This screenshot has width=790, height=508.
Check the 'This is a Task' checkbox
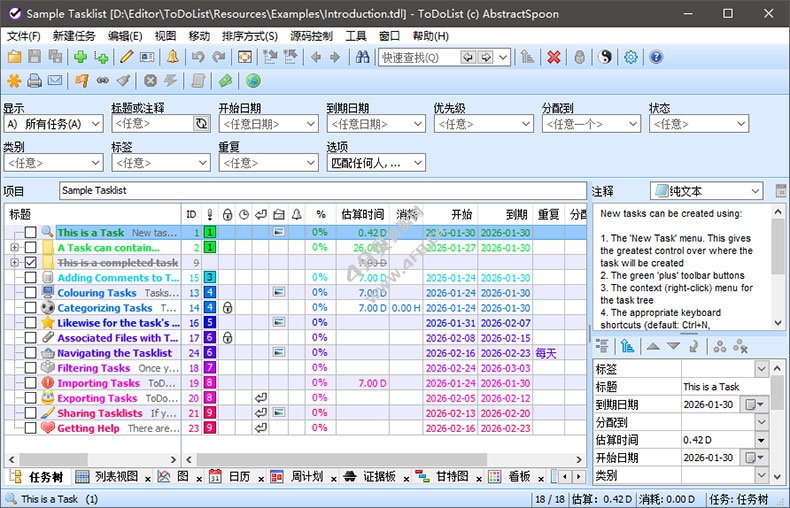(31, 232)
